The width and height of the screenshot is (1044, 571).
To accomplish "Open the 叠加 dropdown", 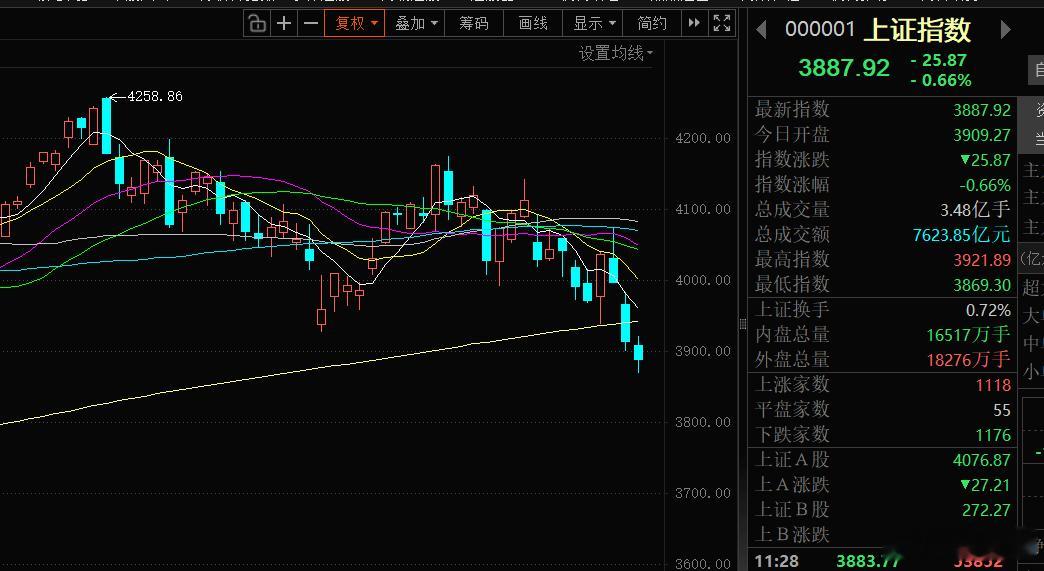I will (415, 24).
